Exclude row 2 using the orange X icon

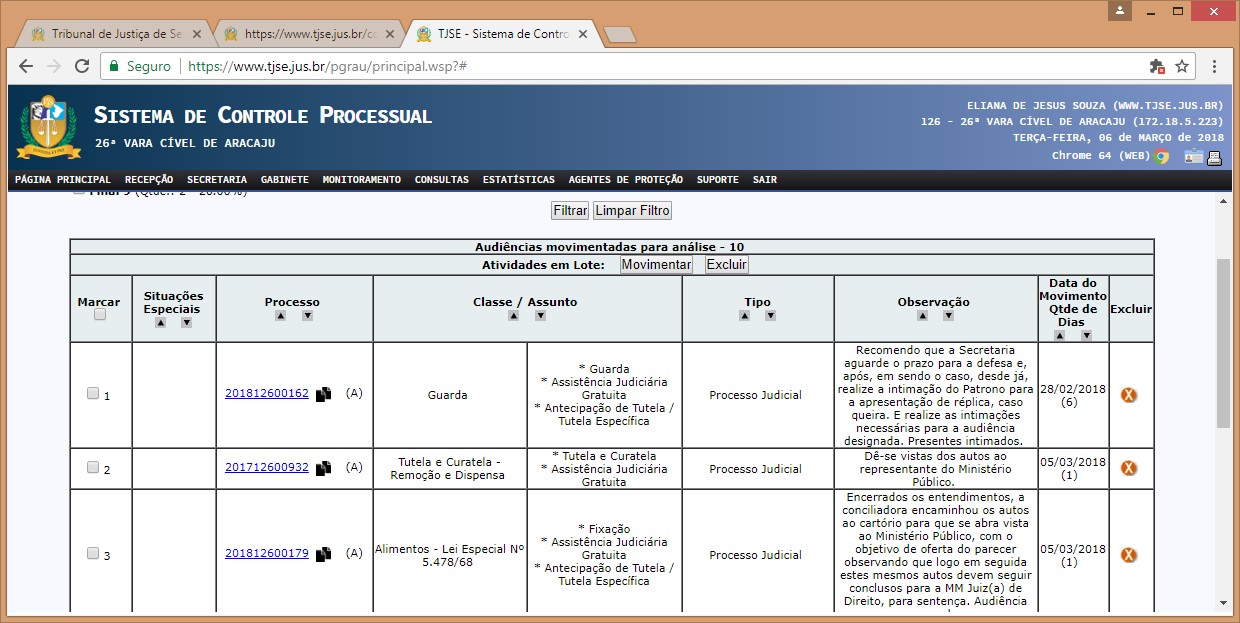point(1129,468)
